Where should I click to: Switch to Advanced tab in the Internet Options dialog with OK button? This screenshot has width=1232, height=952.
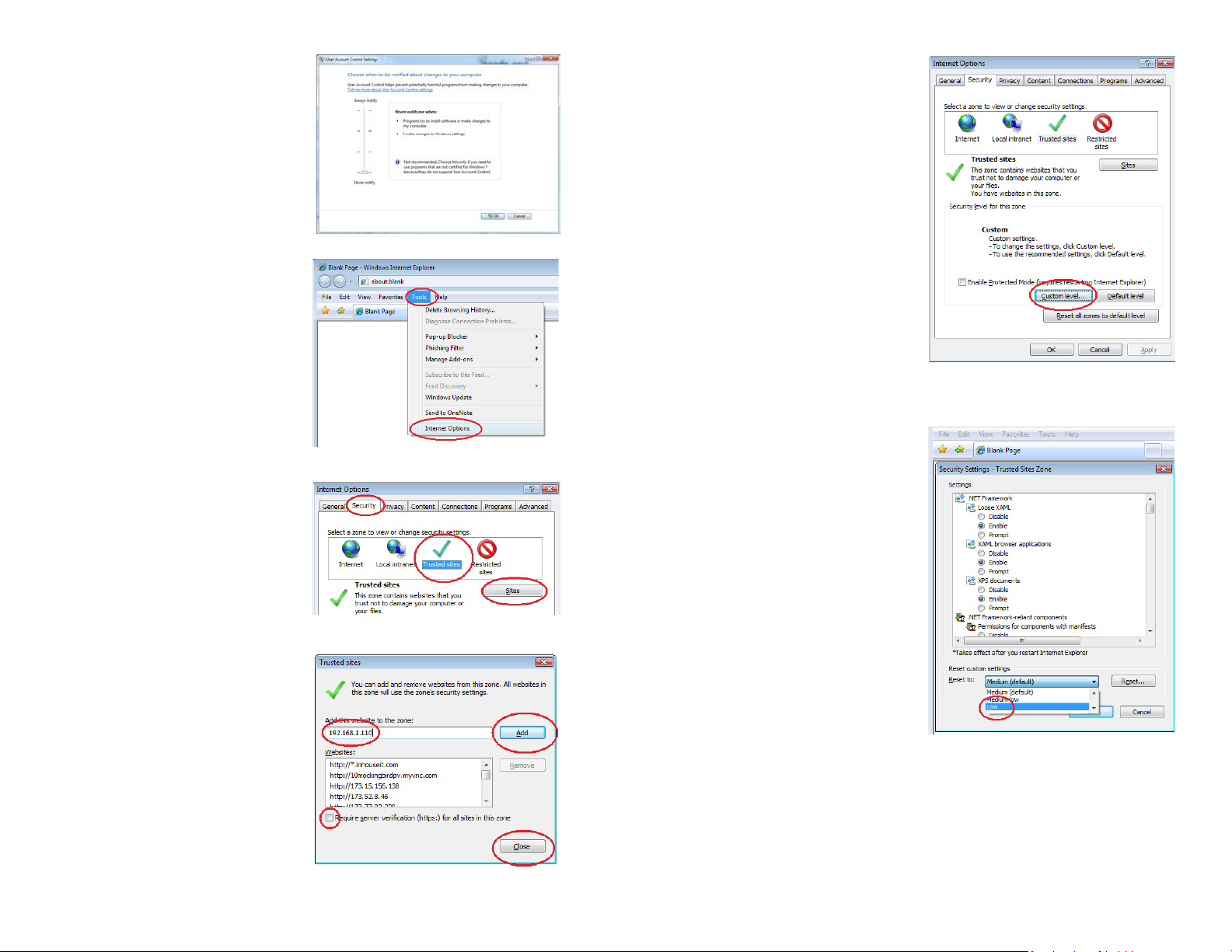coord(1148,81)
